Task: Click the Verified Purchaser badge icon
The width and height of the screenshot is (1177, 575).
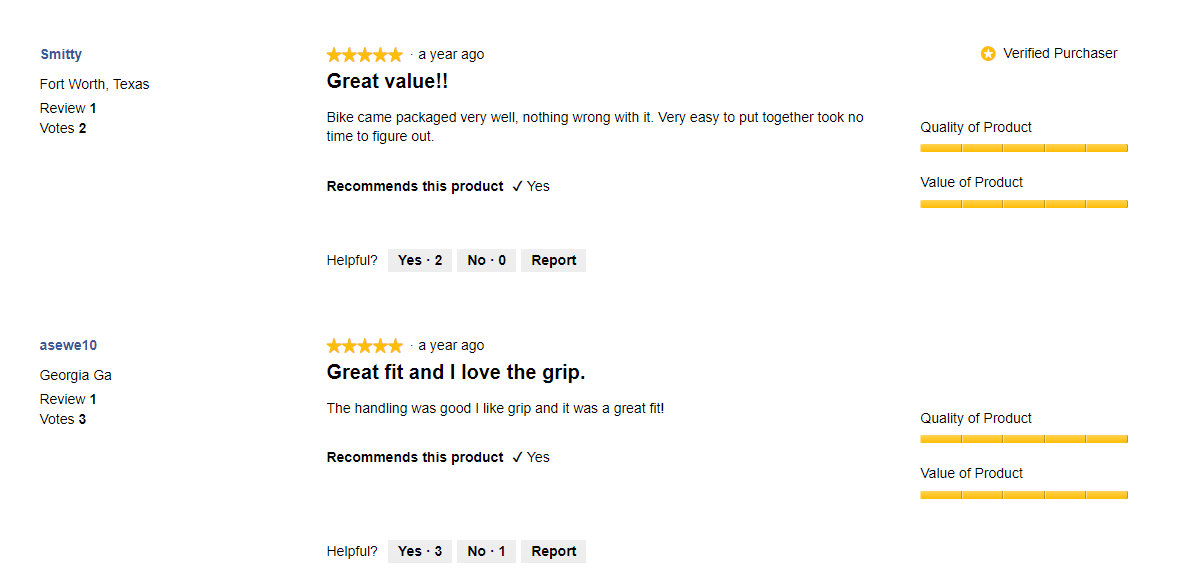Action: [x=988, y=54]
